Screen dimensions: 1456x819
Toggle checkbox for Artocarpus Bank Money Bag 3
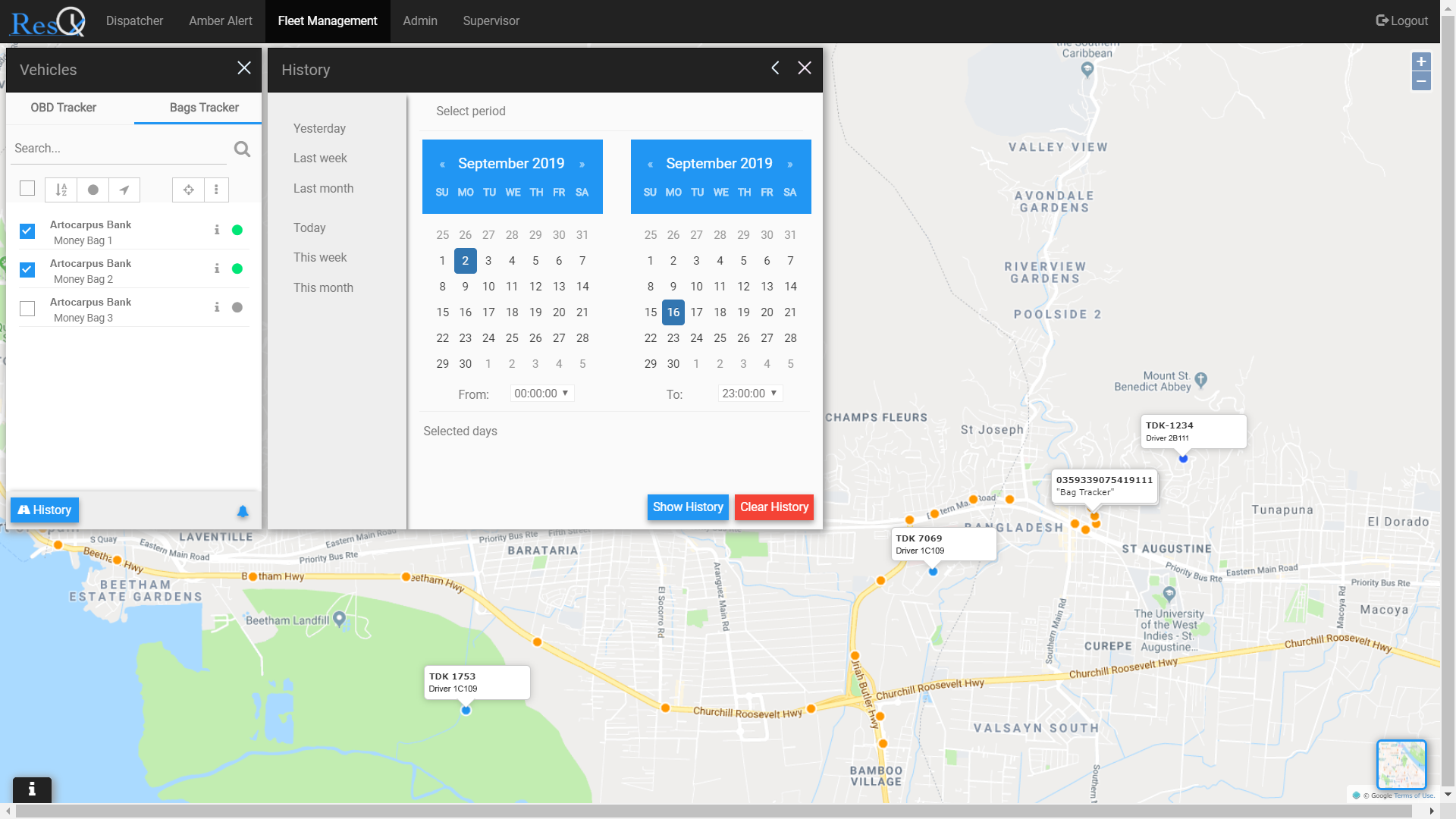click(27, 308)
